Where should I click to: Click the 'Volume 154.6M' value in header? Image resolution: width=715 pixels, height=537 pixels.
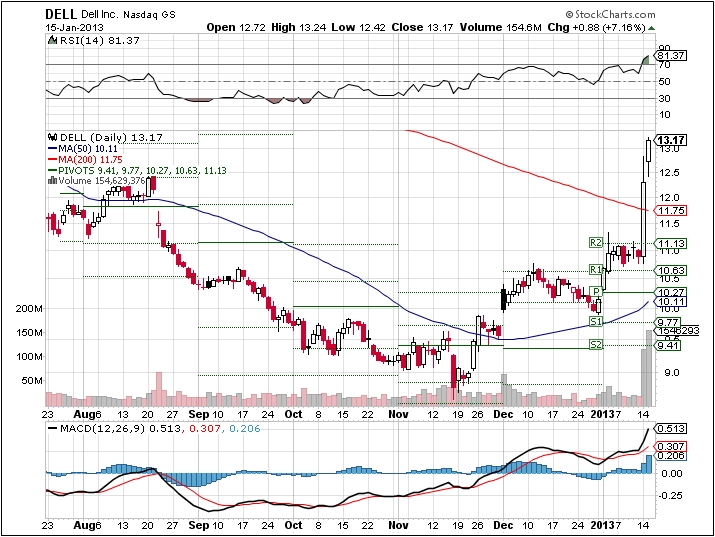coord(501,27)
